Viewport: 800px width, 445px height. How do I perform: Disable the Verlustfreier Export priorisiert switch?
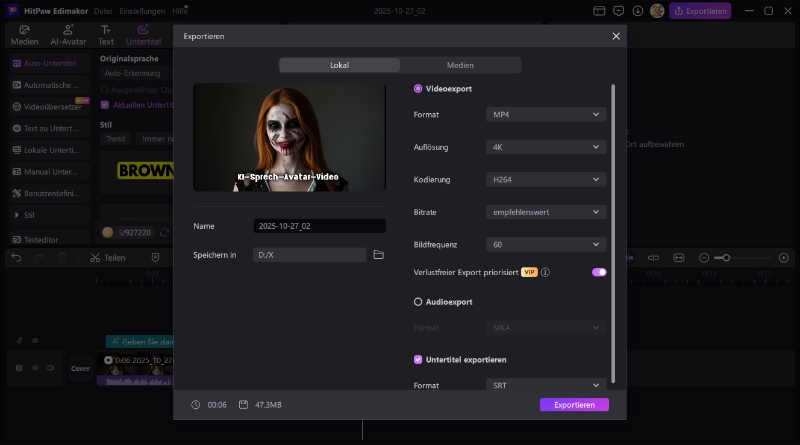pyautogui.click(x=599, y=273)
